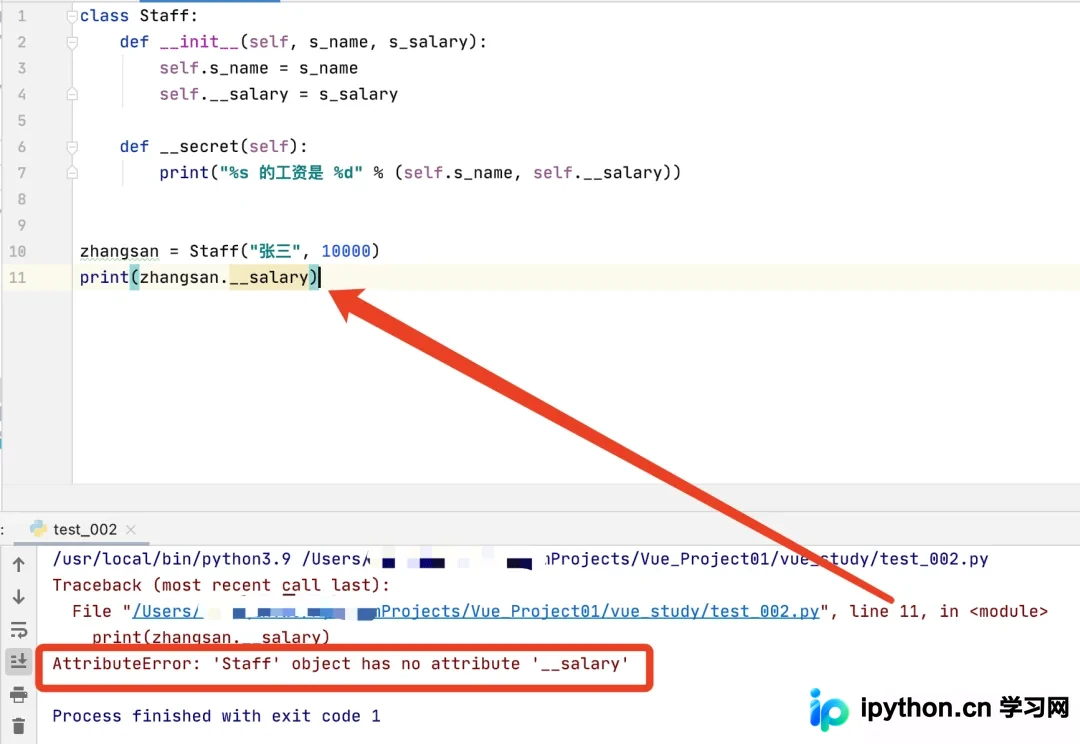Click the text 'class Staff:' on line 1
The image size is (1080, 744).
(138, 16)
